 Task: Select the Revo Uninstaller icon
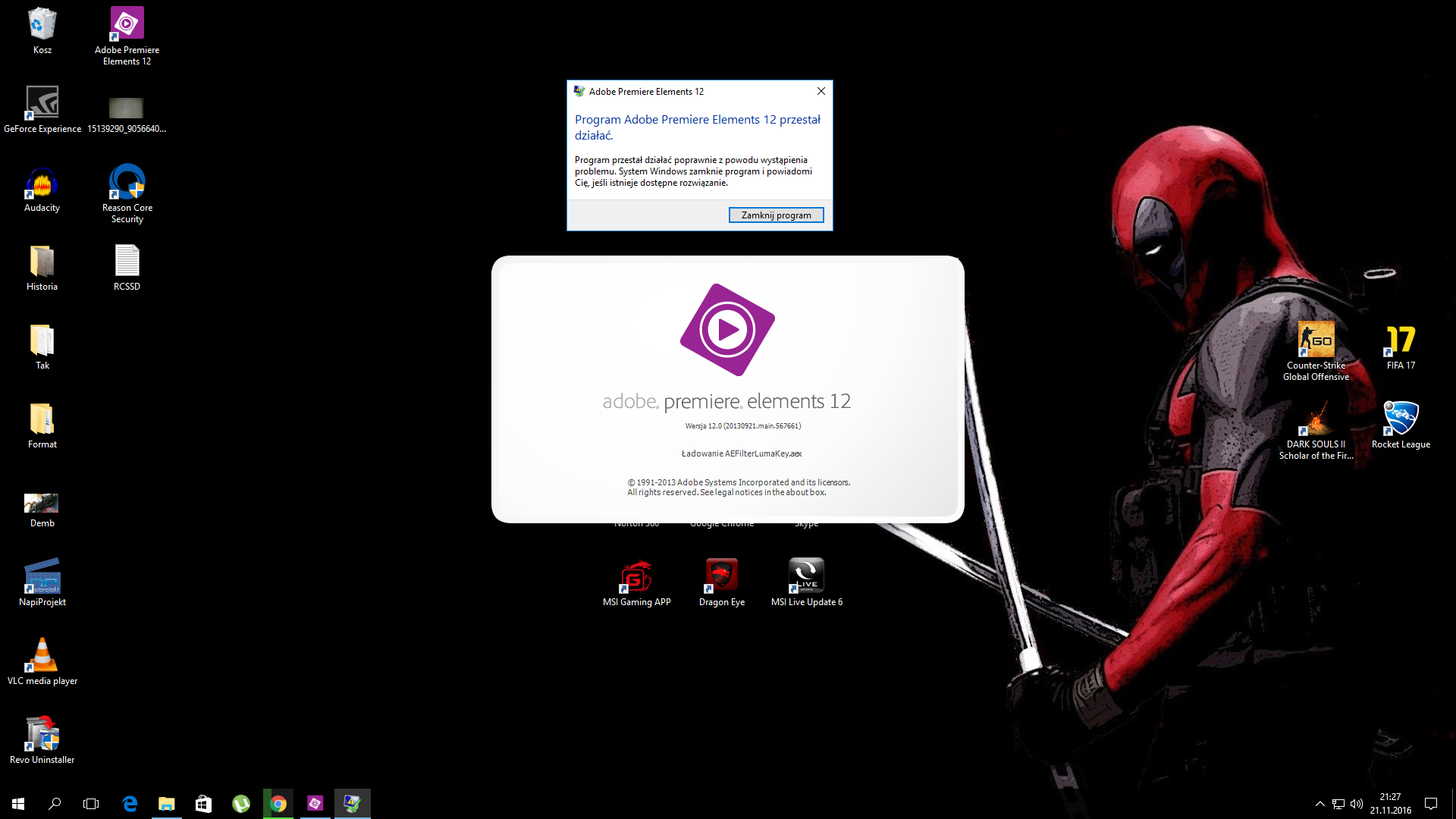click(42, 734)
